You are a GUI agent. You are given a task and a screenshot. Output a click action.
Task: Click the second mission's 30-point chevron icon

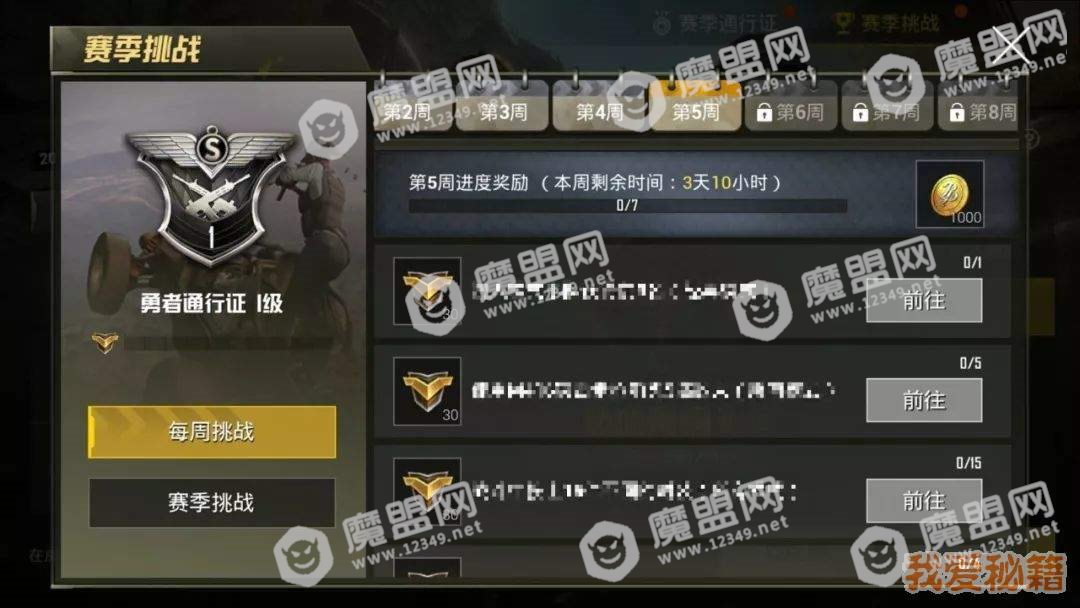click(427, 391)
